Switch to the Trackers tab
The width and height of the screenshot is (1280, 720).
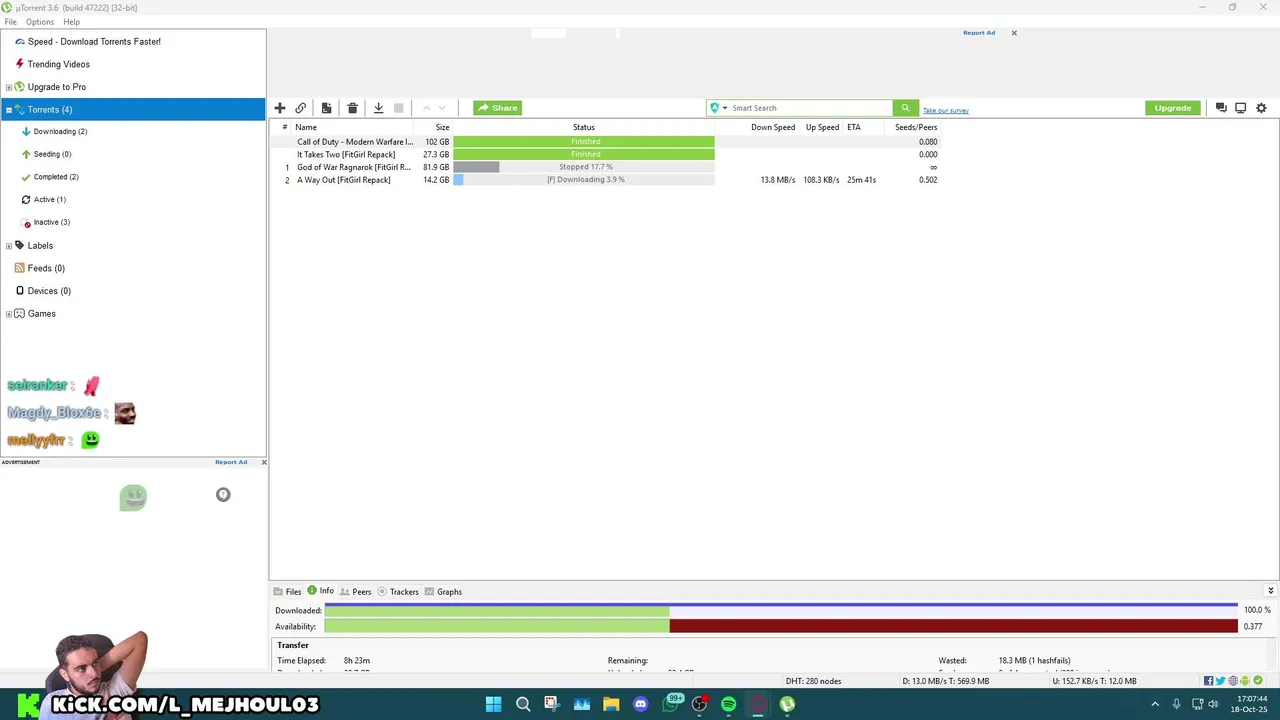click(398, 592)
